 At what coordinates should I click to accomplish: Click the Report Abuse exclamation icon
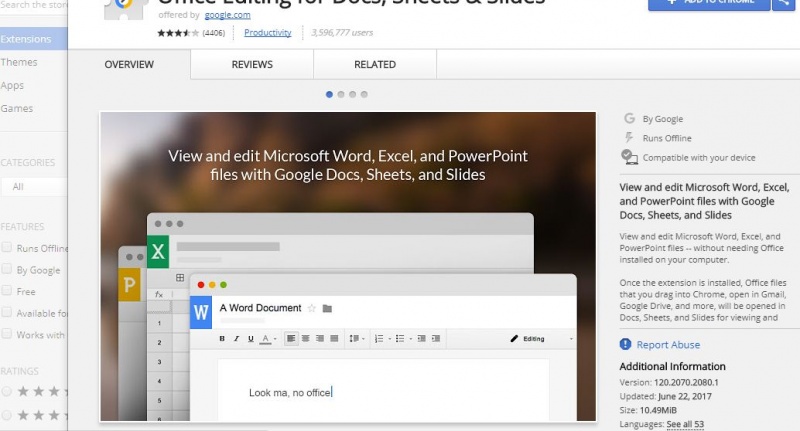point(626,344)
